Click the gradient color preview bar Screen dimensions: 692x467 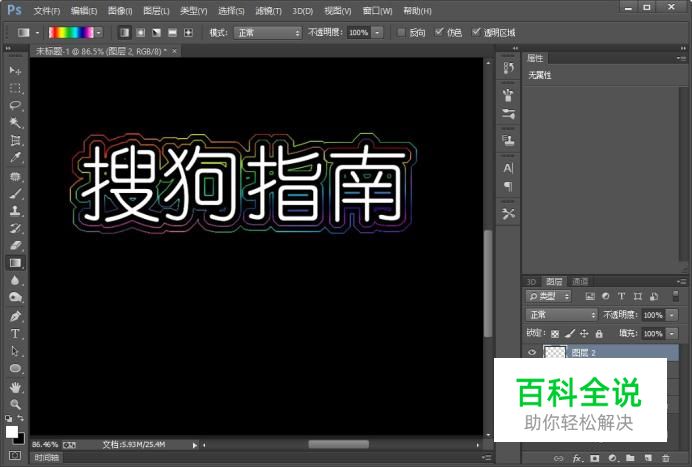coord(71,33)
